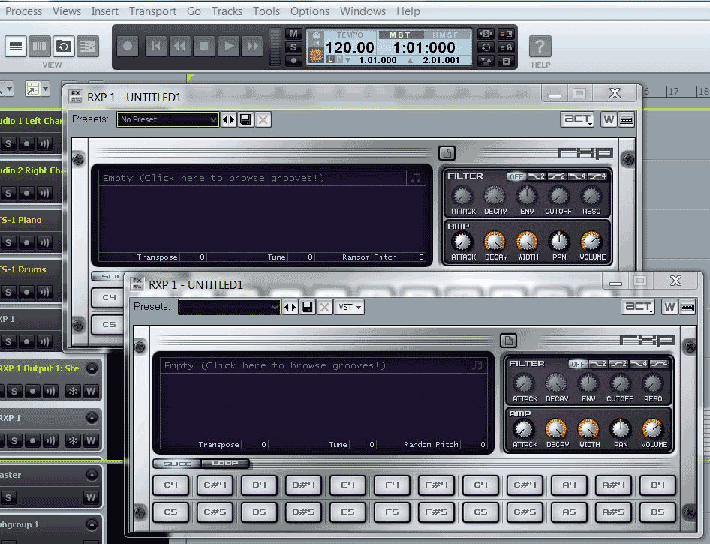This screenshot has width=710, height=544.
Task: Save preset in front RXP window
Action: click(308, 307)
